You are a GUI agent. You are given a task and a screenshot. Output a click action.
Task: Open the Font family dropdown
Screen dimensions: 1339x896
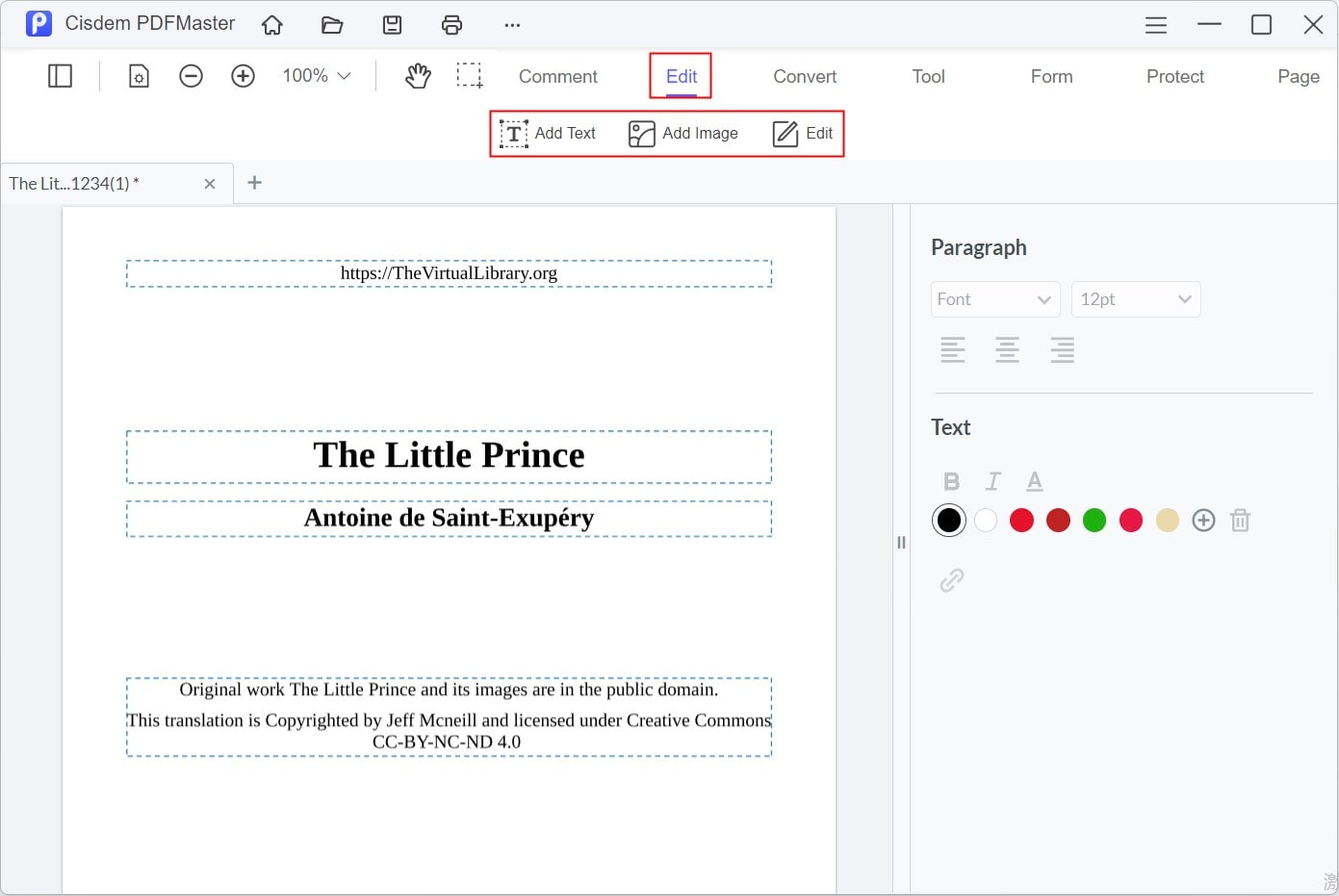coord(995,299)
